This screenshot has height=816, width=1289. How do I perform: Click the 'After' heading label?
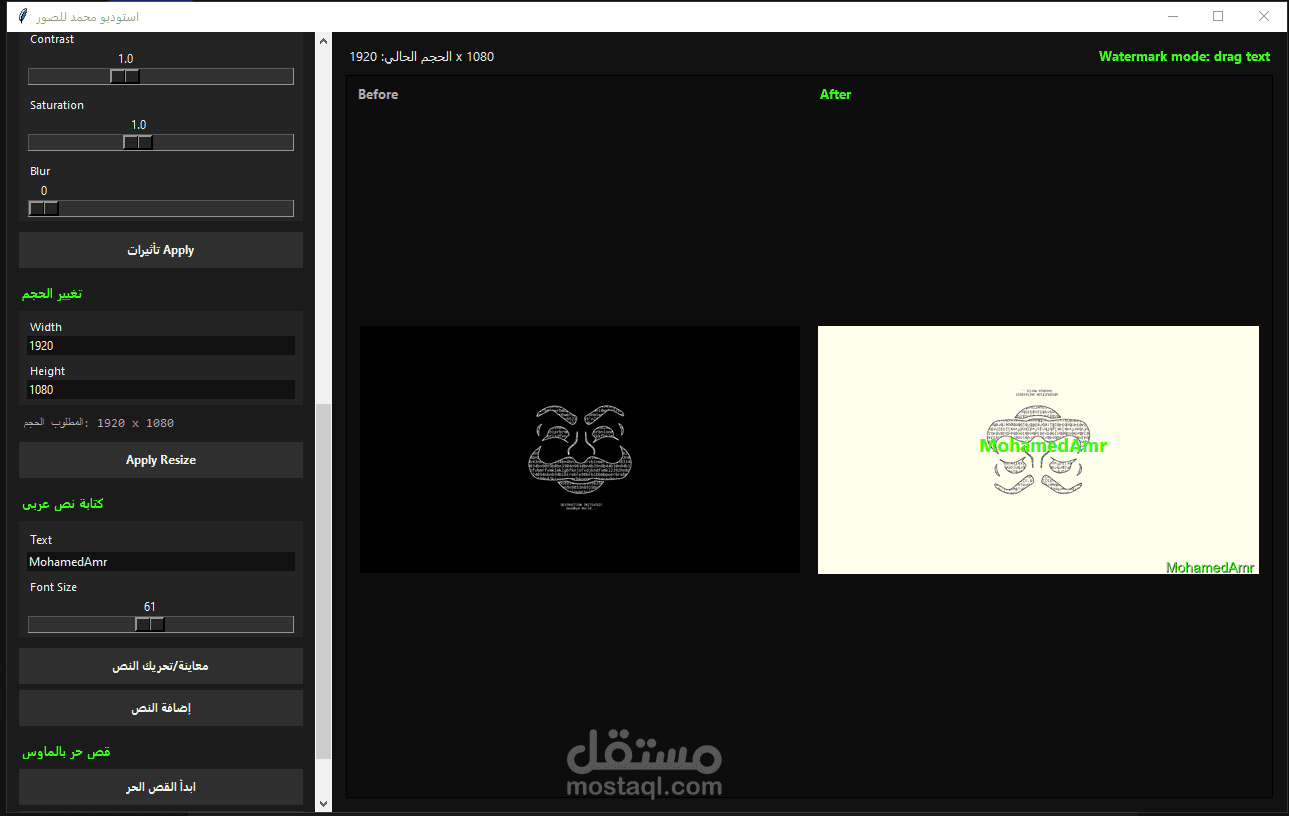click(x=835, y=94)
